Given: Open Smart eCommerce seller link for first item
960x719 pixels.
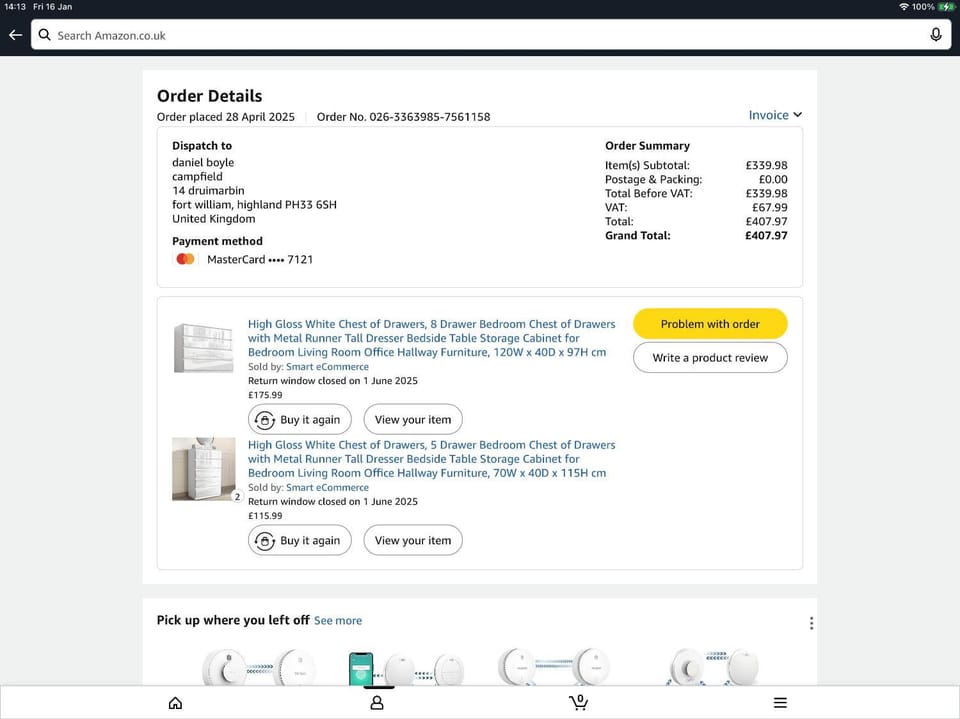Looking at the screenshot, I should (313, 367).
